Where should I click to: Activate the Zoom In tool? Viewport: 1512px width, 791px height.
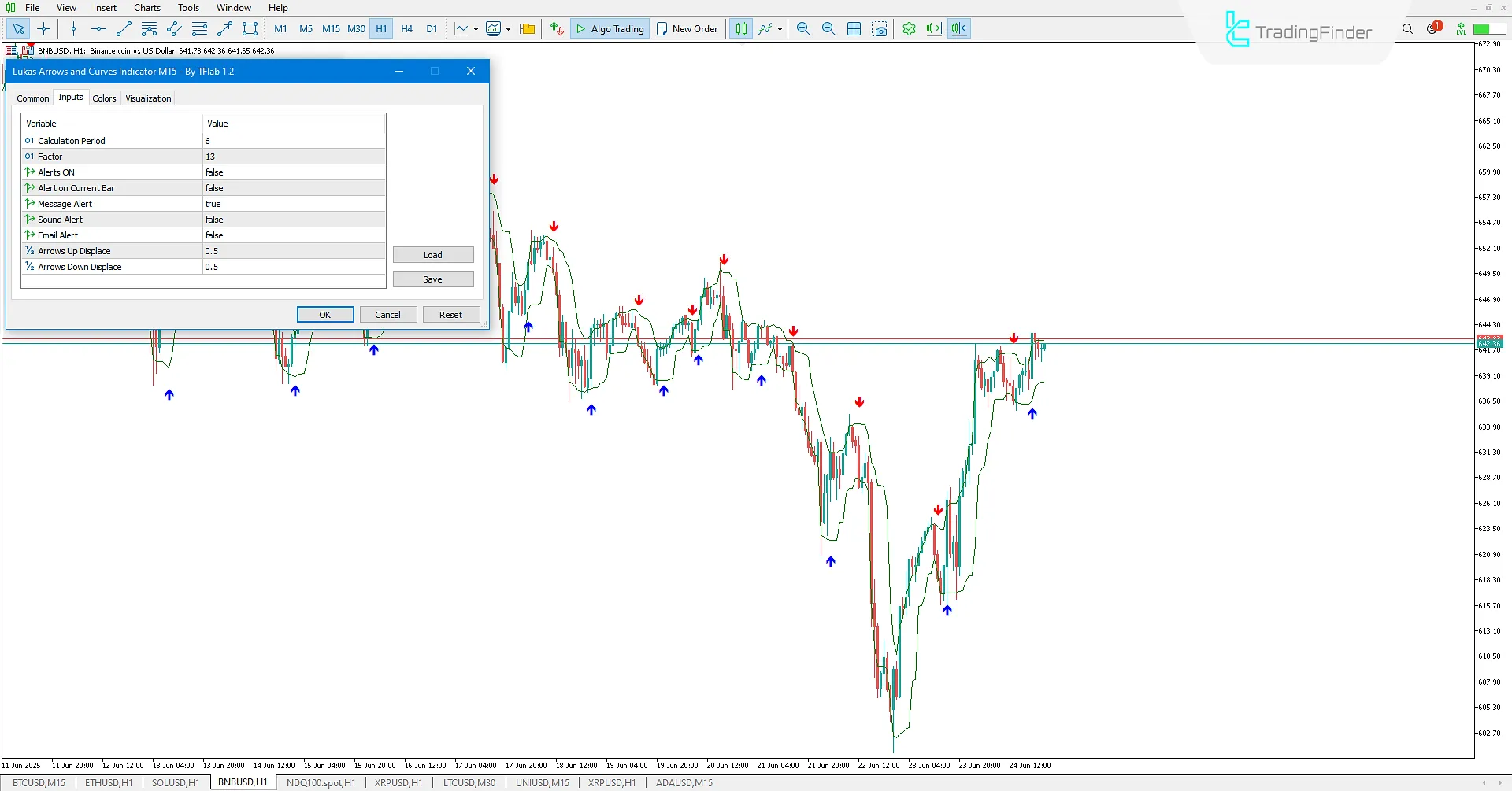[x=802, y=28]
